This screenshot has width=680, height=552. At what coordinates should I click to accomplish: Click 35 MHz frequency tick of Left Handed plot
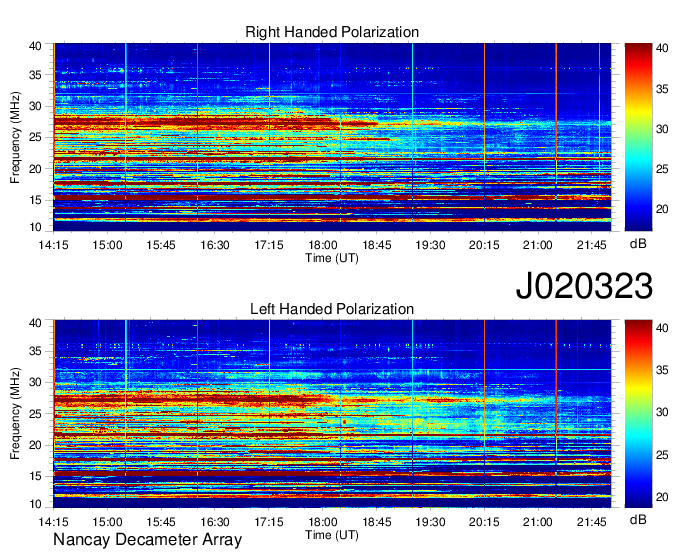(35, 352)
